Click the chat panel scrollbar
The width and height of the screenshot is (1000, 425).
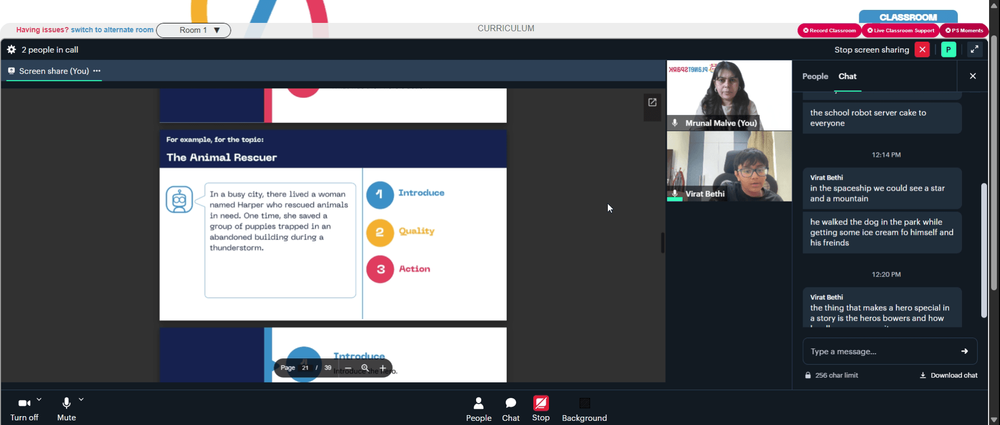point(984,250)
